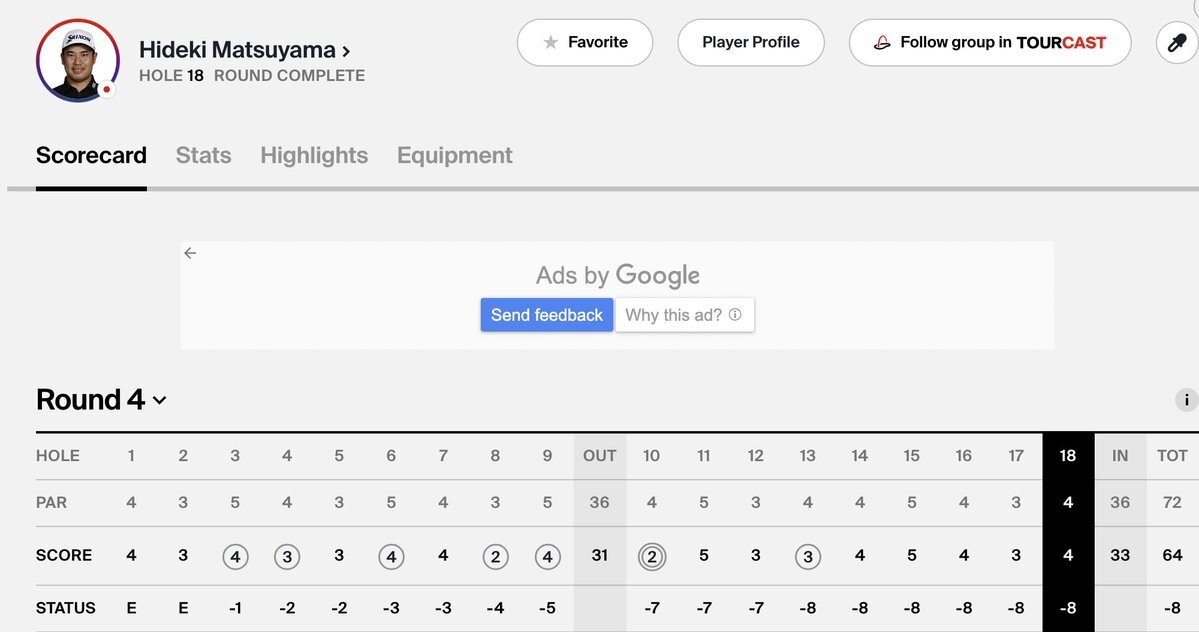Open the Highlights tab

pos(314,156)
